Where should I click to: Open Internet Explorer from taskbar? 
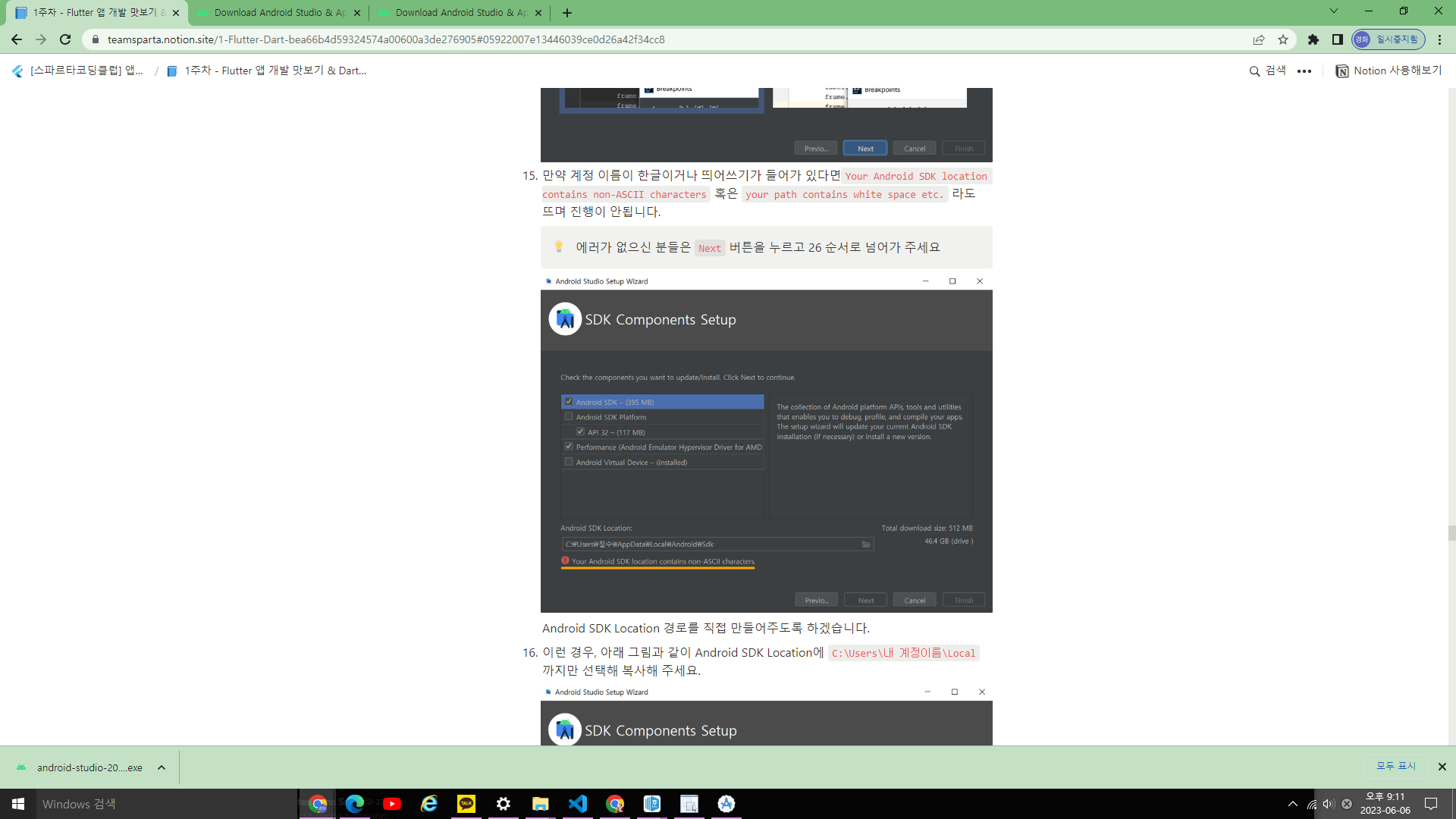point(429,804)
